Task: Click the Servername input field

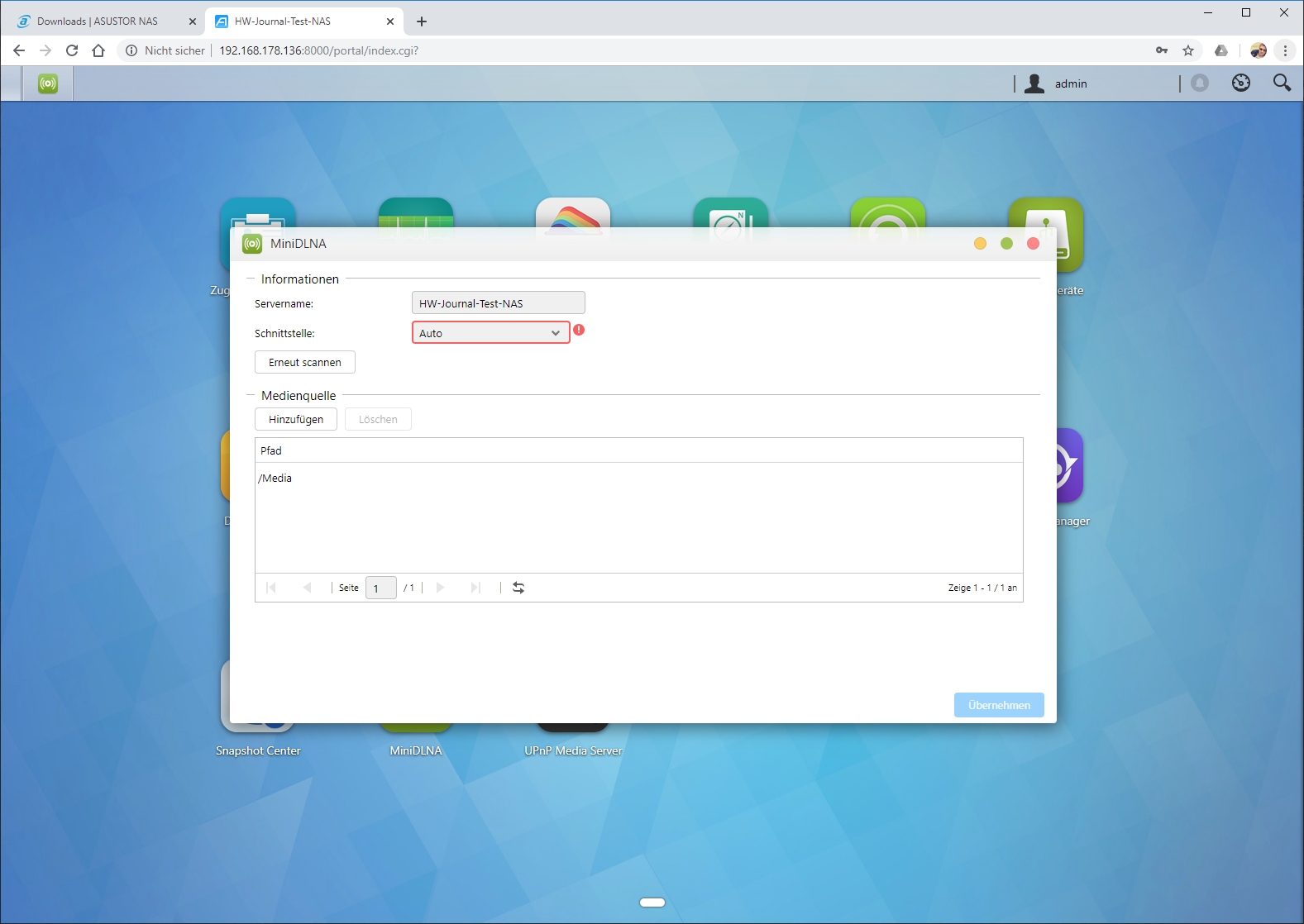Action: click(x=499, y=302)
